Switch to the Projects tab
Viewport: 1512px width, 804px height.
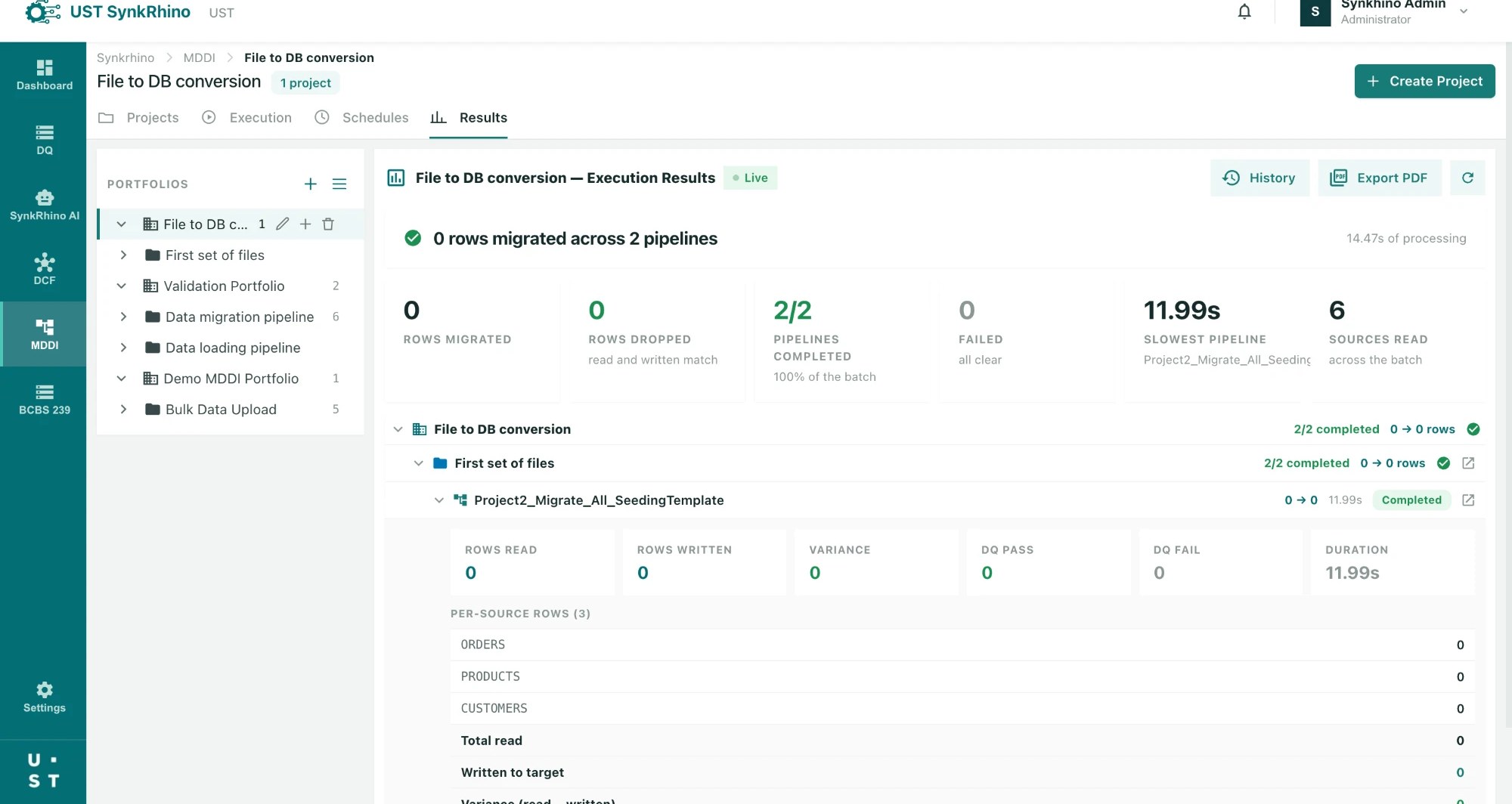pyautogui.click(x=139, y=118)
